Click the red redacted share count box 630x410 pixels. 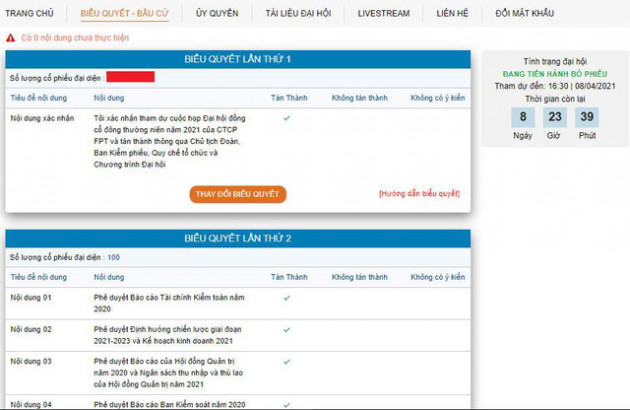pyautogui.click(x=130, y=77)
